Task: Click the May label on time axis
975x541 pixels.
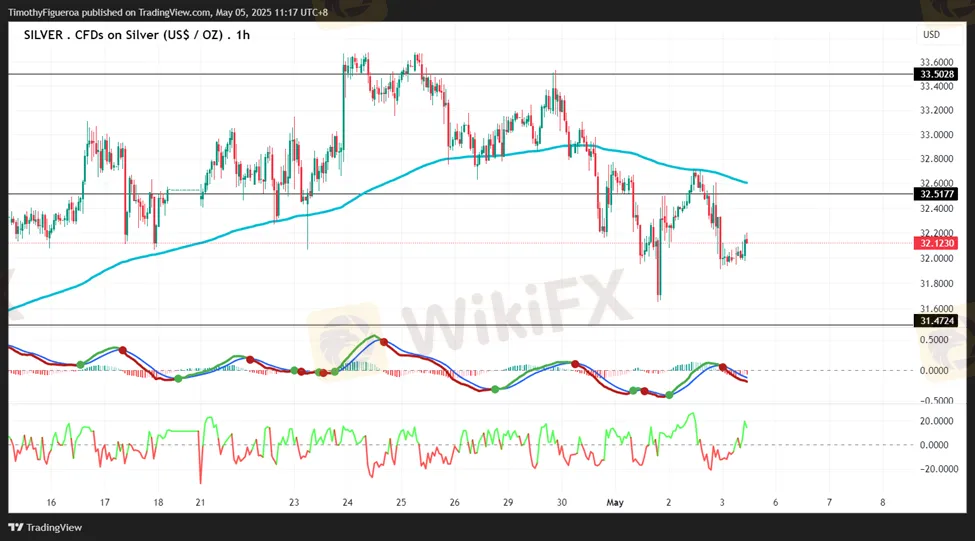Action: [x=616, y=502]
